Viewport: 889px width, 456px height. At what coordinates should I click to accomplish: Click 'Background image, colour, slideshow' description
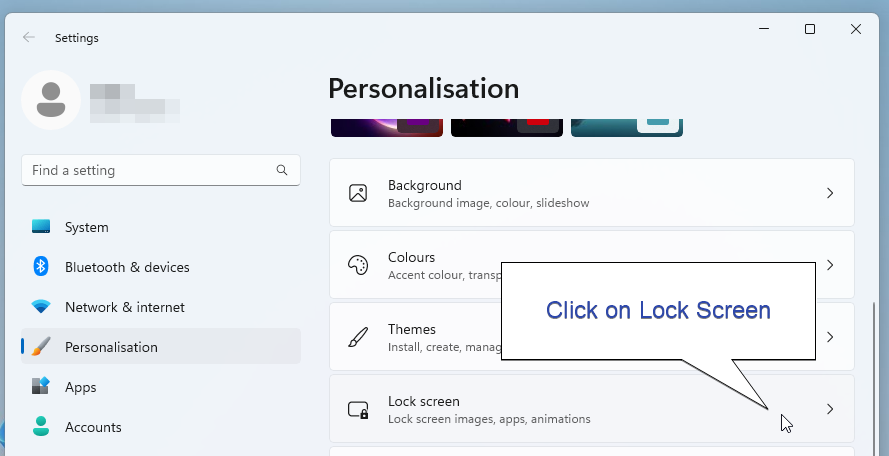(x=489, y=203)
